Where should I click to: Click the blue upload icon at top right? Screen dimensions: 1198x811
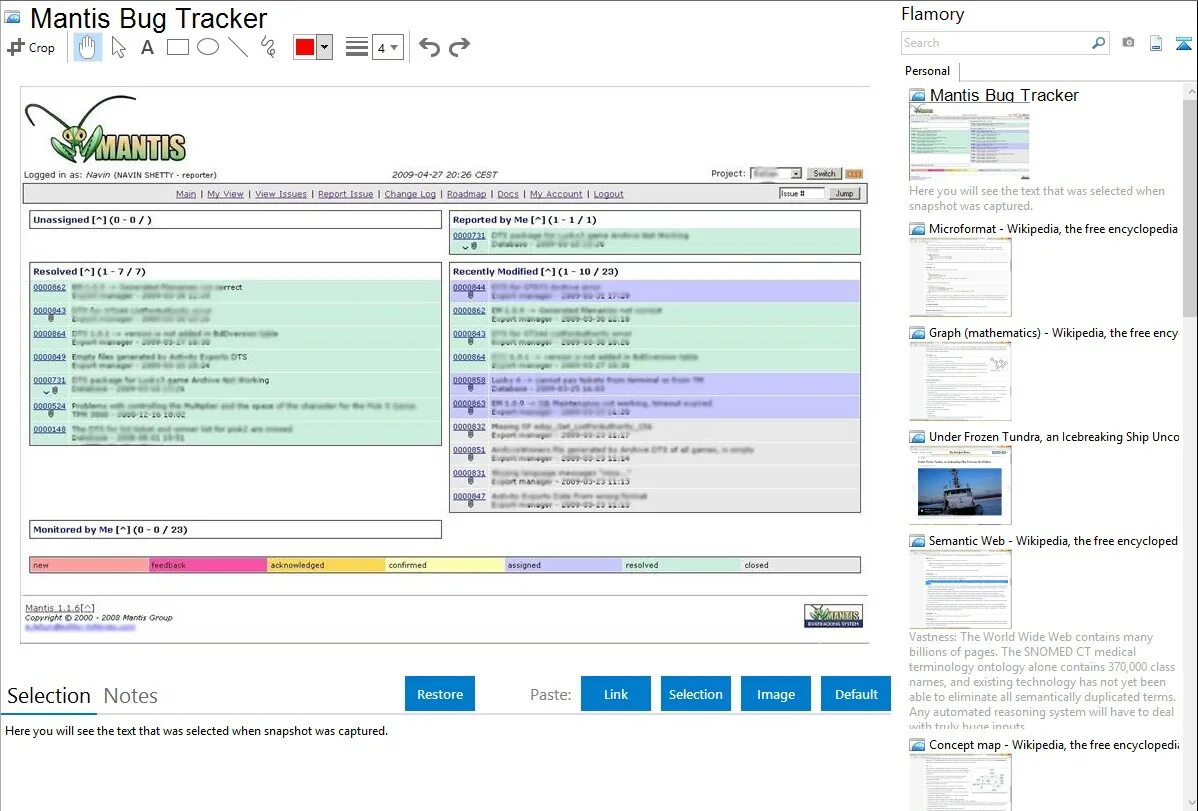[1183, 43]
